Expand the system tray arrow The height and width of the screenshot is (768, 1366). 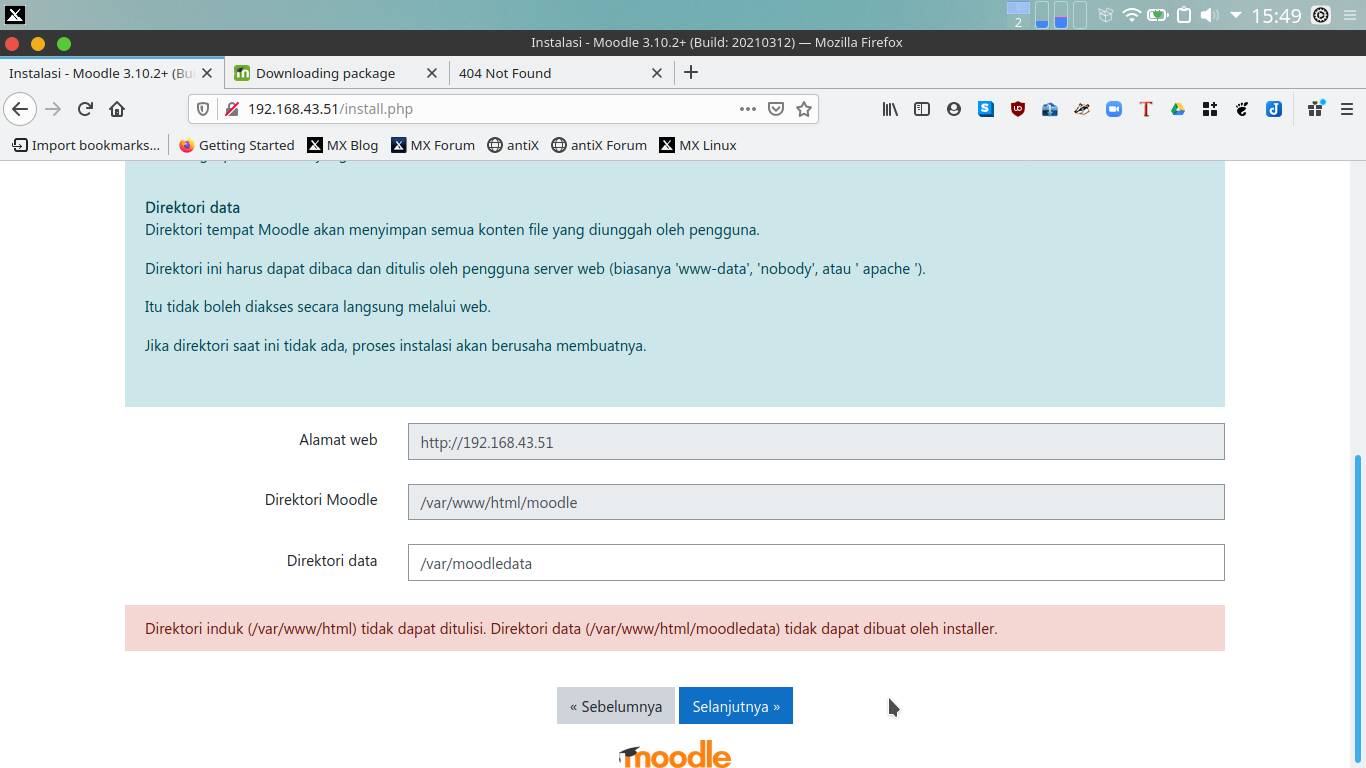(x=1236, y=15)
